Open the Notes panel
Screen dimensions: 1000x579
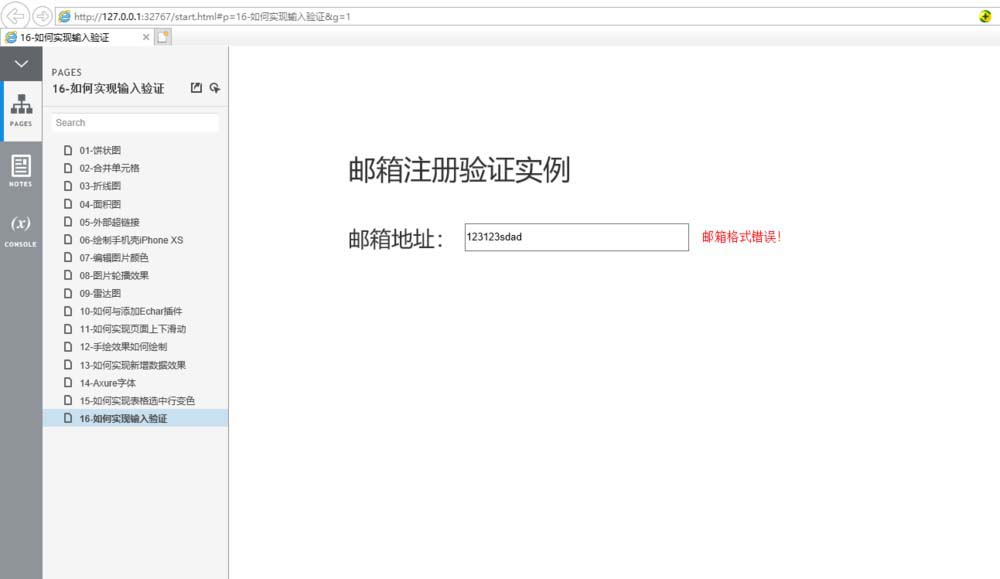click(x=21, y=168)
